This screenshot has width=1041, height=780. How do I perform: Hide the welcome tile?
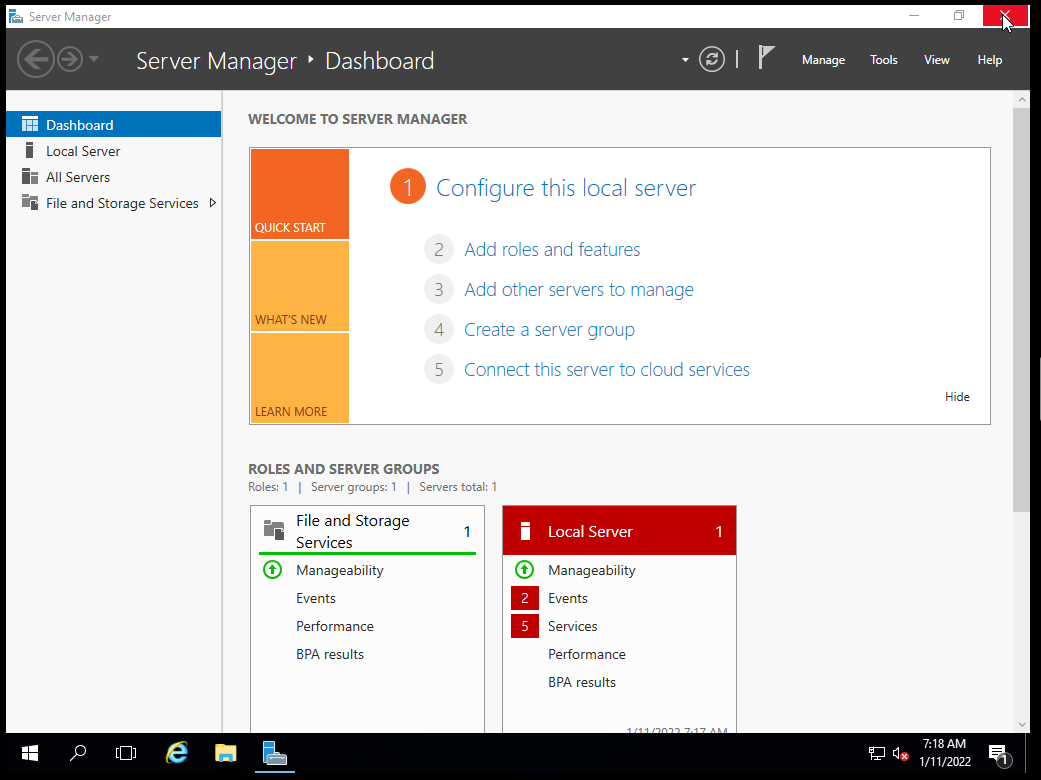(x=957, y=396)
